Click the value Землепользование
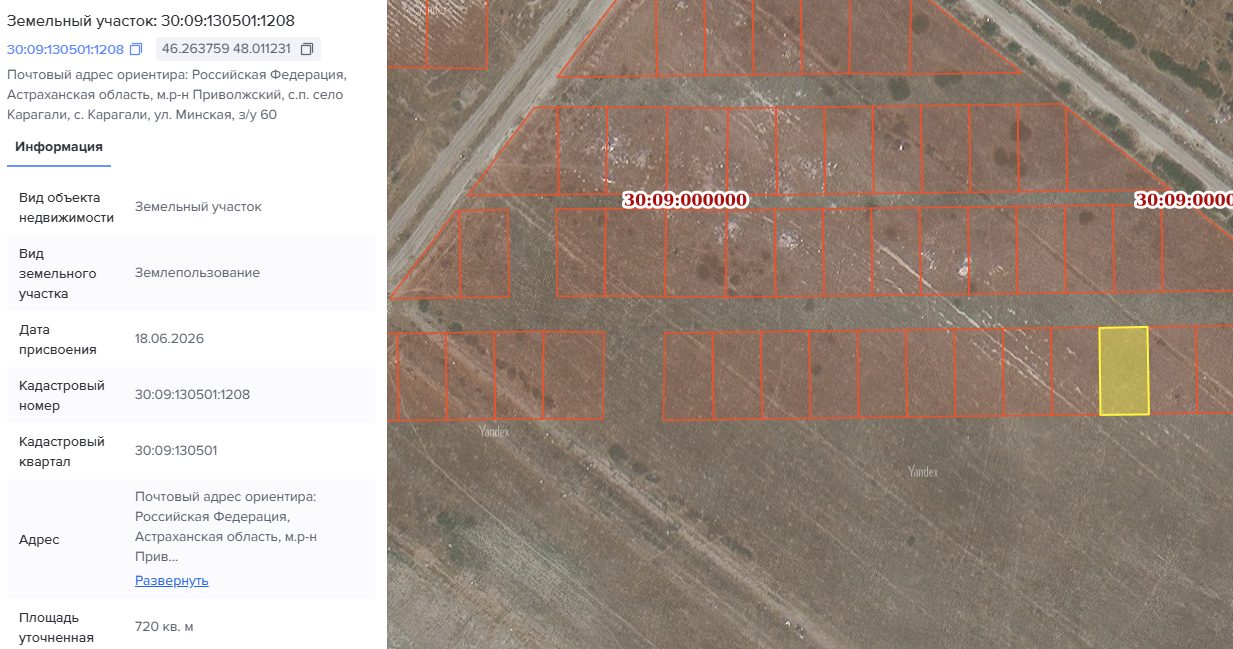The image size is (1233, 649). click(x=197, y=272)
